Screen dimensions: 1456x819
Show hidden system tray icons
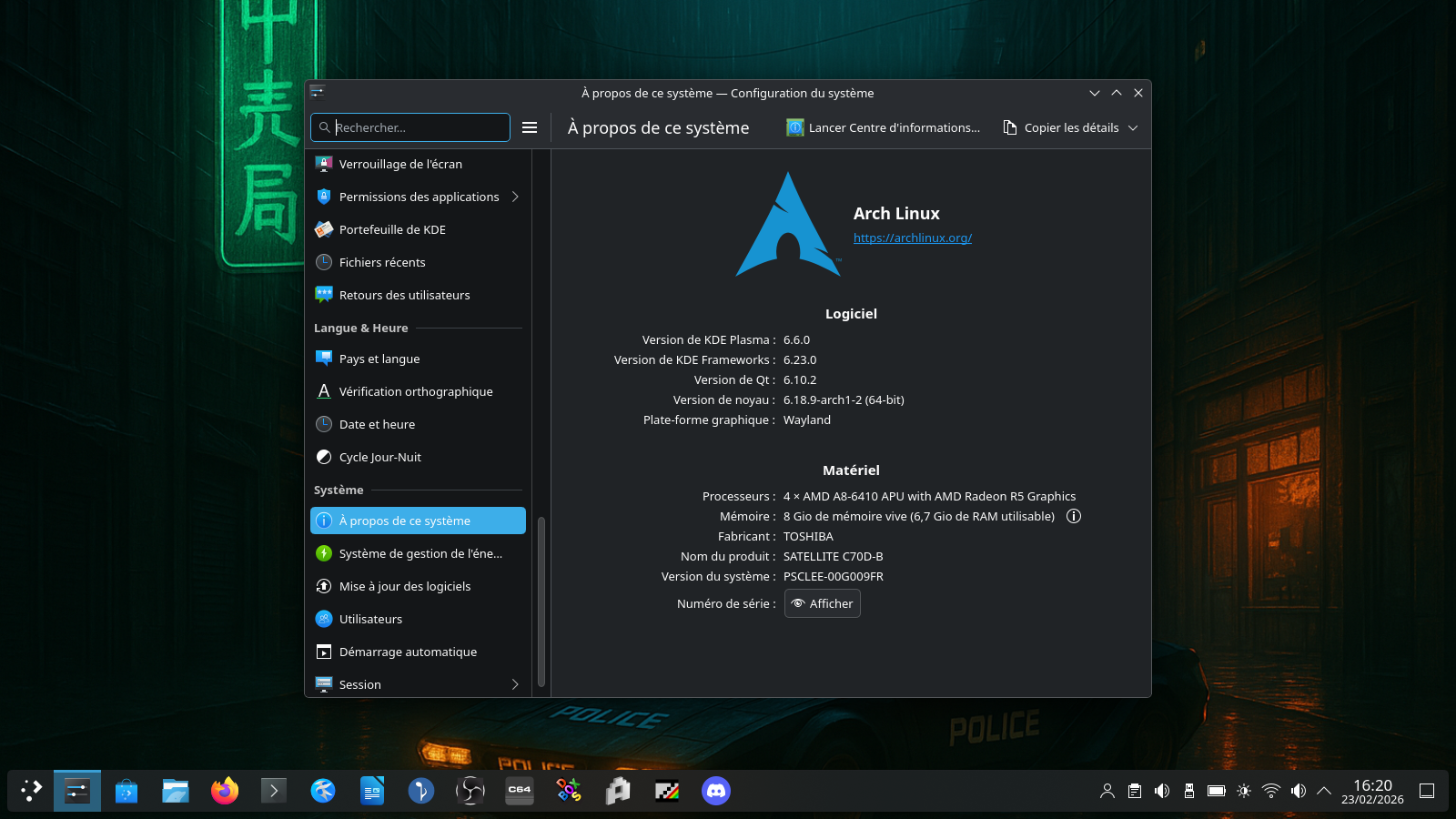tap(1324, 791)
